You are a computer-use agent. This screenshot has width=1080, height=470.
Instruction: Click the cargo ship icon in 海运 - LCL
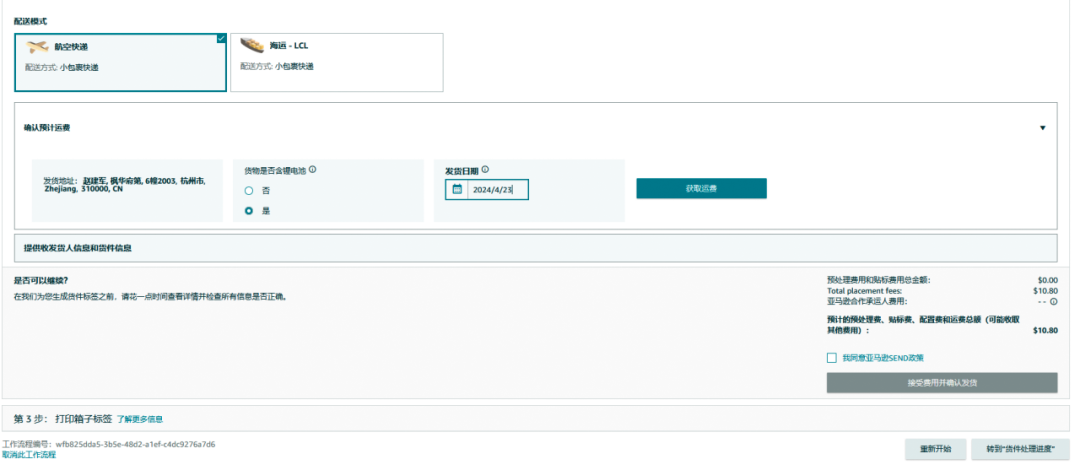point(252,45)
